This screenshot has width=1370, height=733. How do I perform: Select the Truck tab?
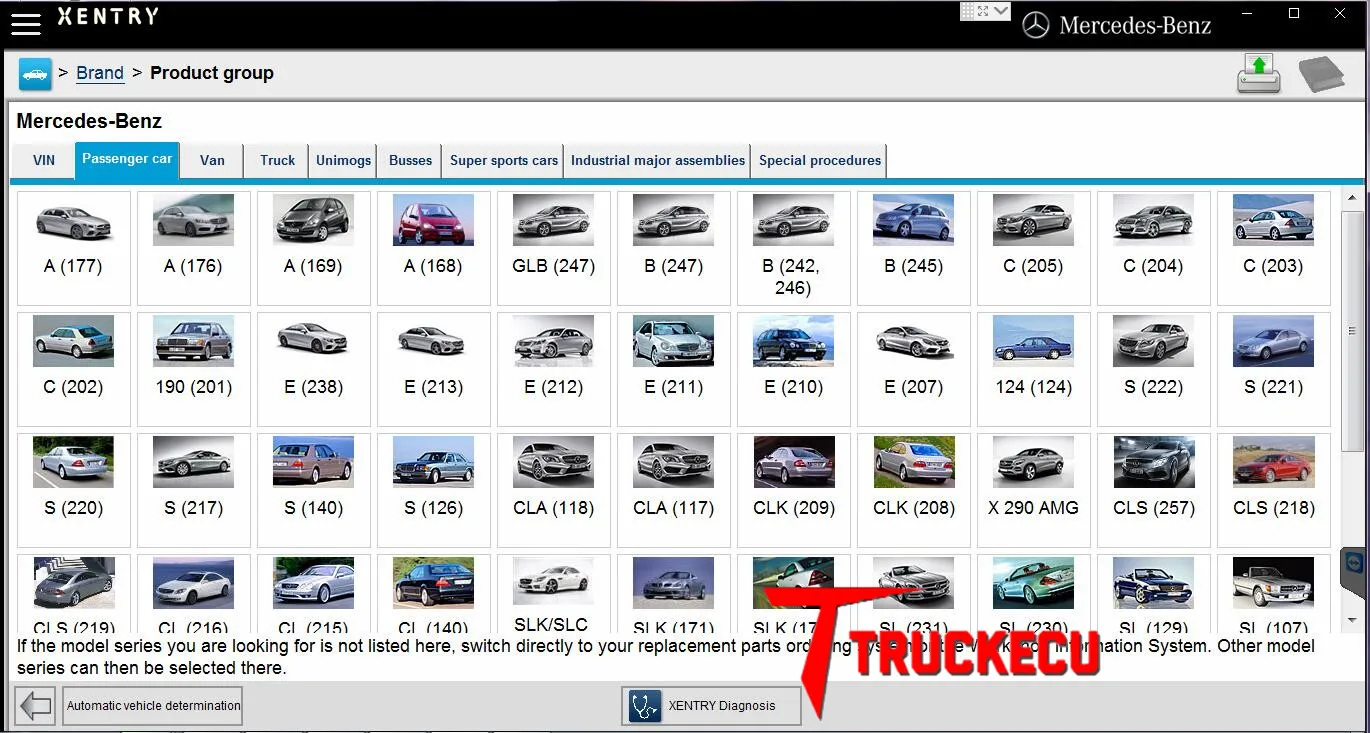coord(276,160)
